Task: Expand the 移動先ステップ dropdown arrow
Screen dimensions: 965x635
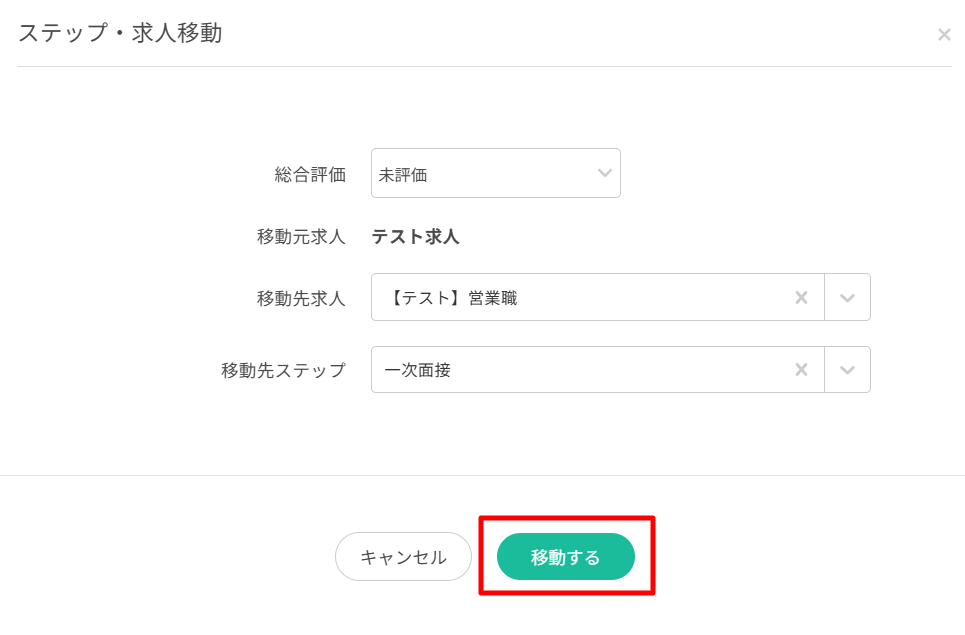Action: [847, 370]
